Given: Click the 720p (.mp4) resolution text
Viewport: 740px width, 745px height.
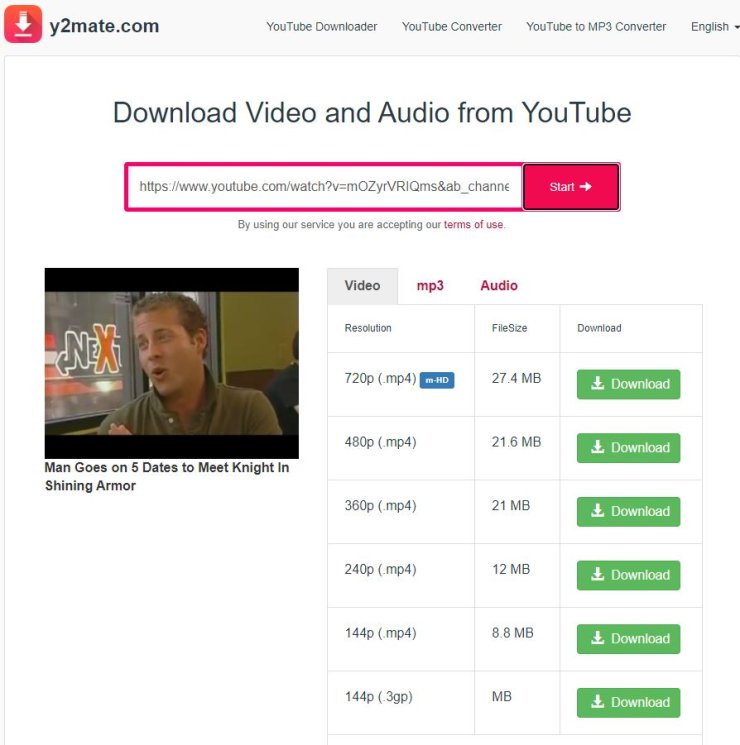Looking at the screenshot, I should pyautogui.click(x=380, y=379).
